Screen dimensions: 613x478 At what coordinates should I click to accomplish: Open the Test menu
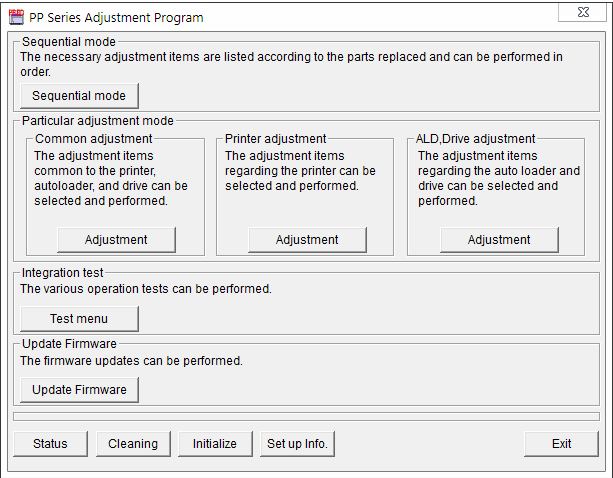[x=79, y=319]
